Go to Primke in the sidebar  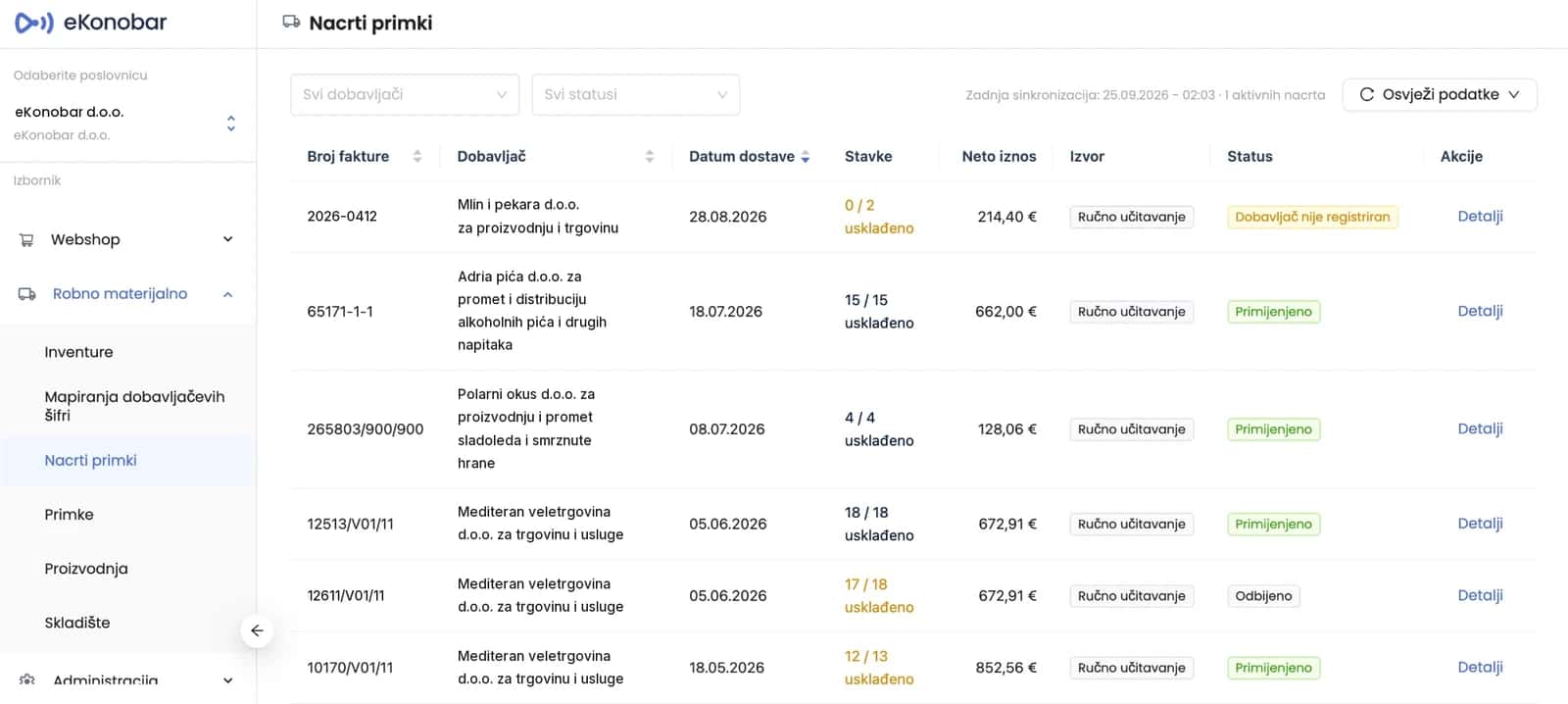pyautogui.click(x=69, y=514)
